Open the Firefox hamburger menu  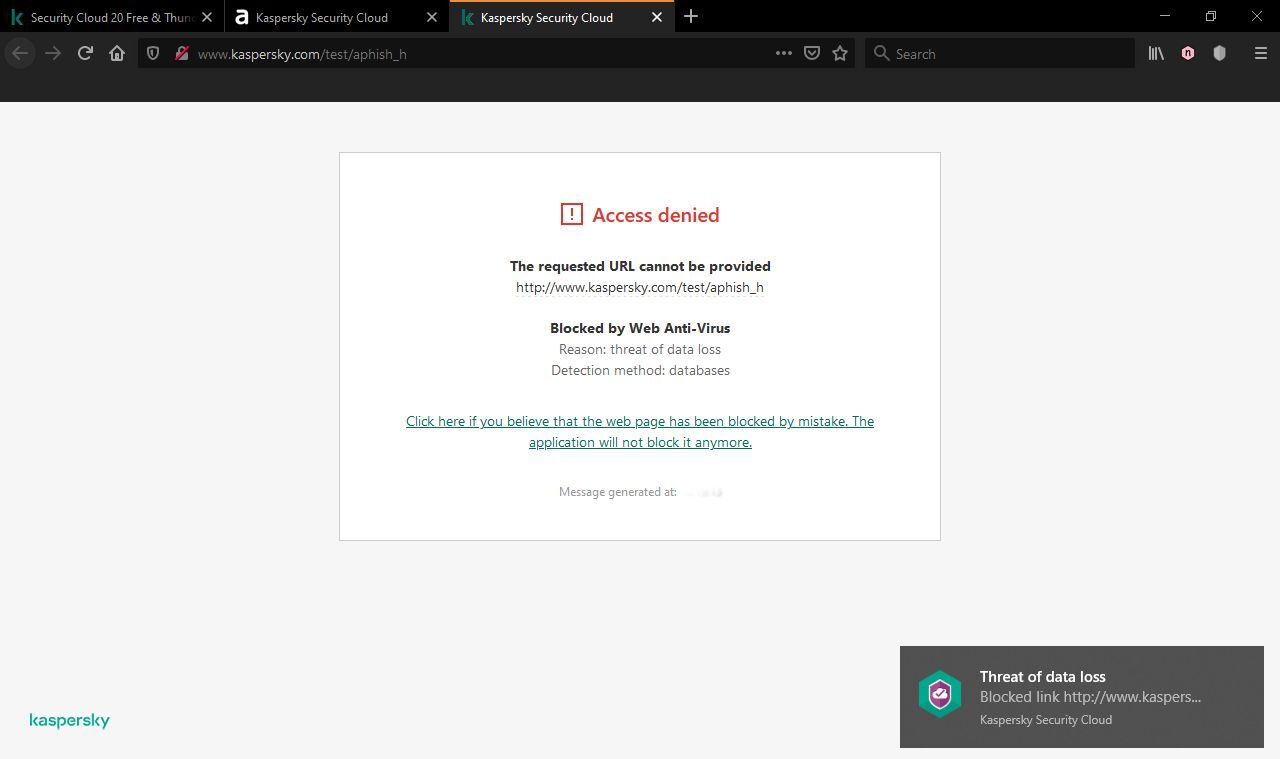tap(1260, 54)
